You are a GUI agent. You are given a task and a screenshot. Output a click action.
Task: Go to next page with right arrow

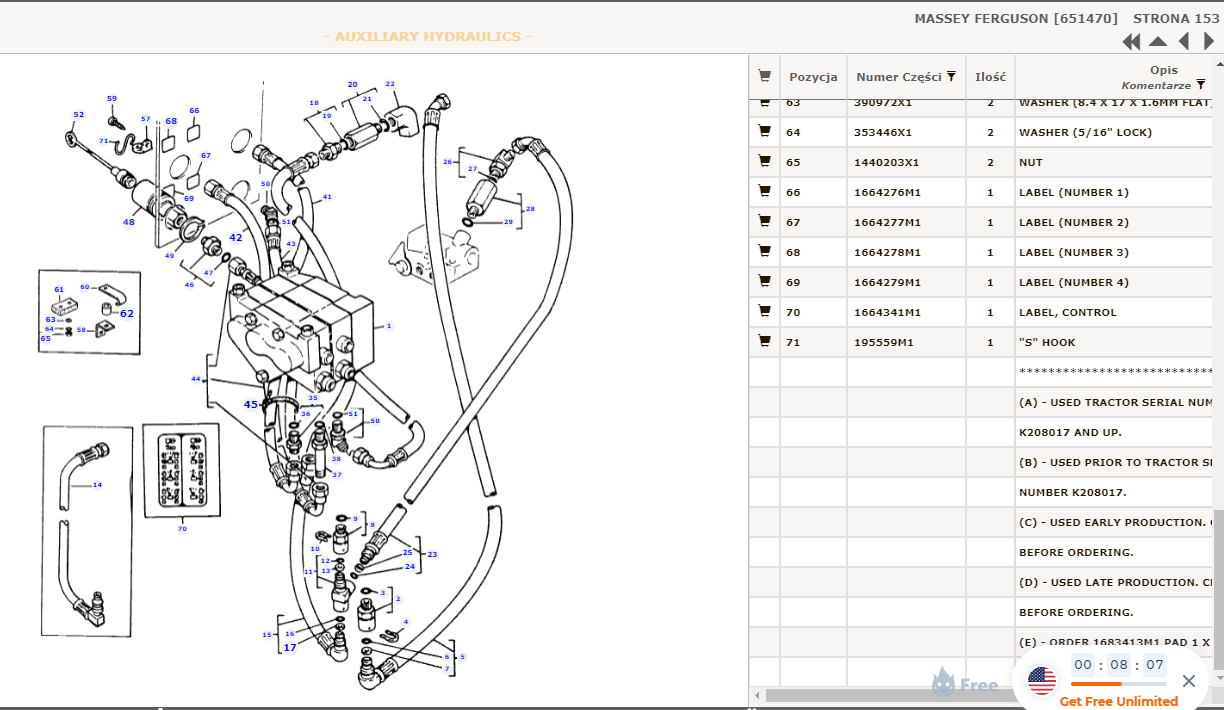pyautogui.click(x=1209, y=41)
